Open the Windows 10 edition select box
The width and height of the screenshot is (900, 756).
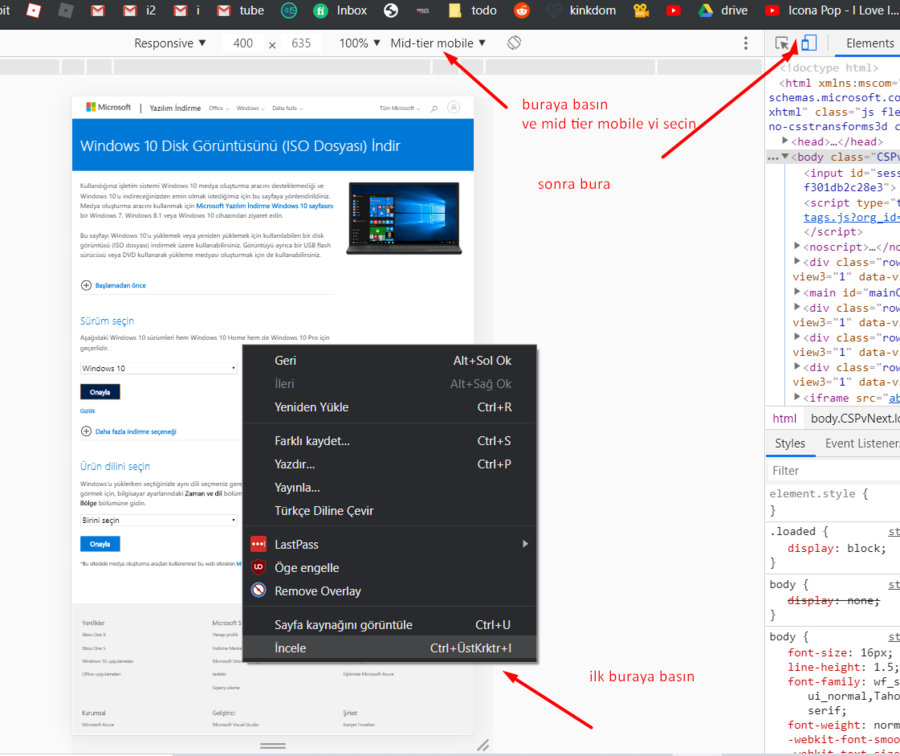click(158, 368)
